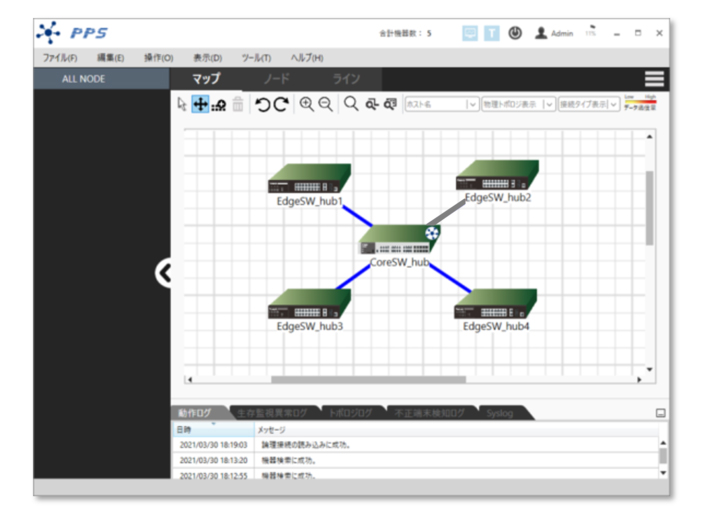The image size is (710, 524).
Task: Select the blue link to EdgeSW_hub4
Action: click(x=450, y=278)
